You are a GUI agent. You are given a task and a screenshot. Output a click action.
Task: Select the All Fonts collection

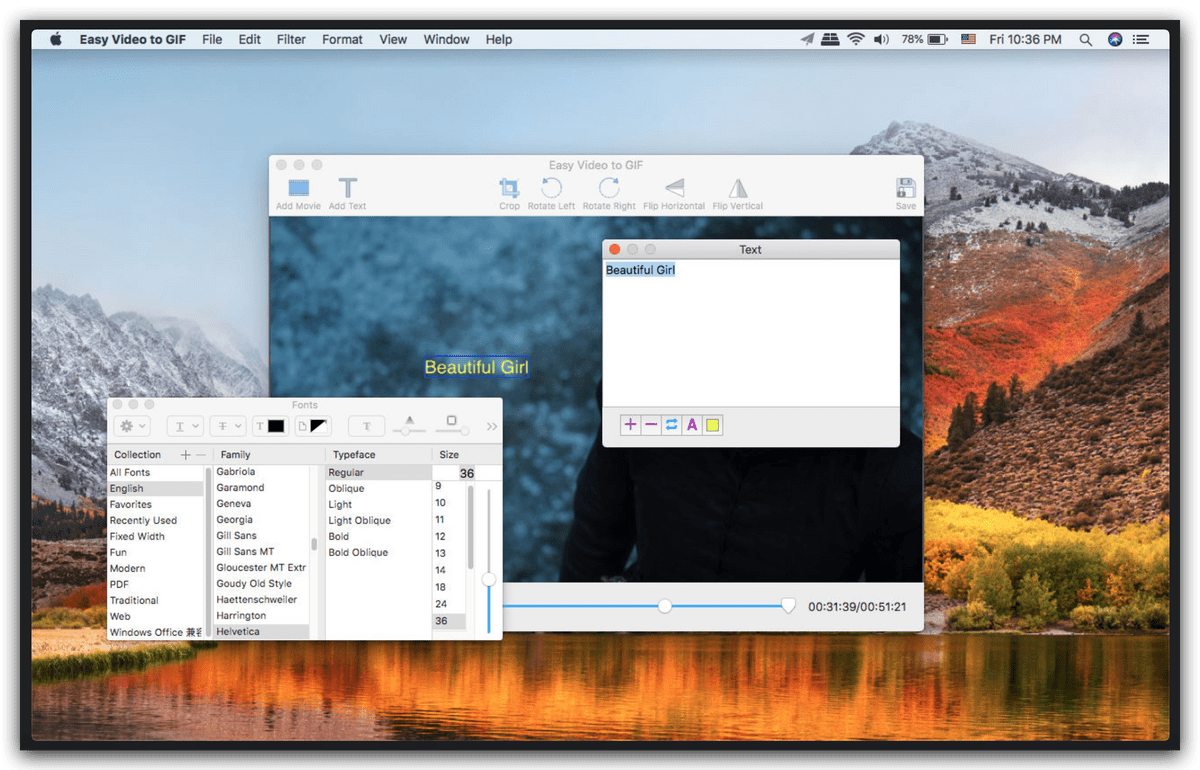tap(156, 472)
